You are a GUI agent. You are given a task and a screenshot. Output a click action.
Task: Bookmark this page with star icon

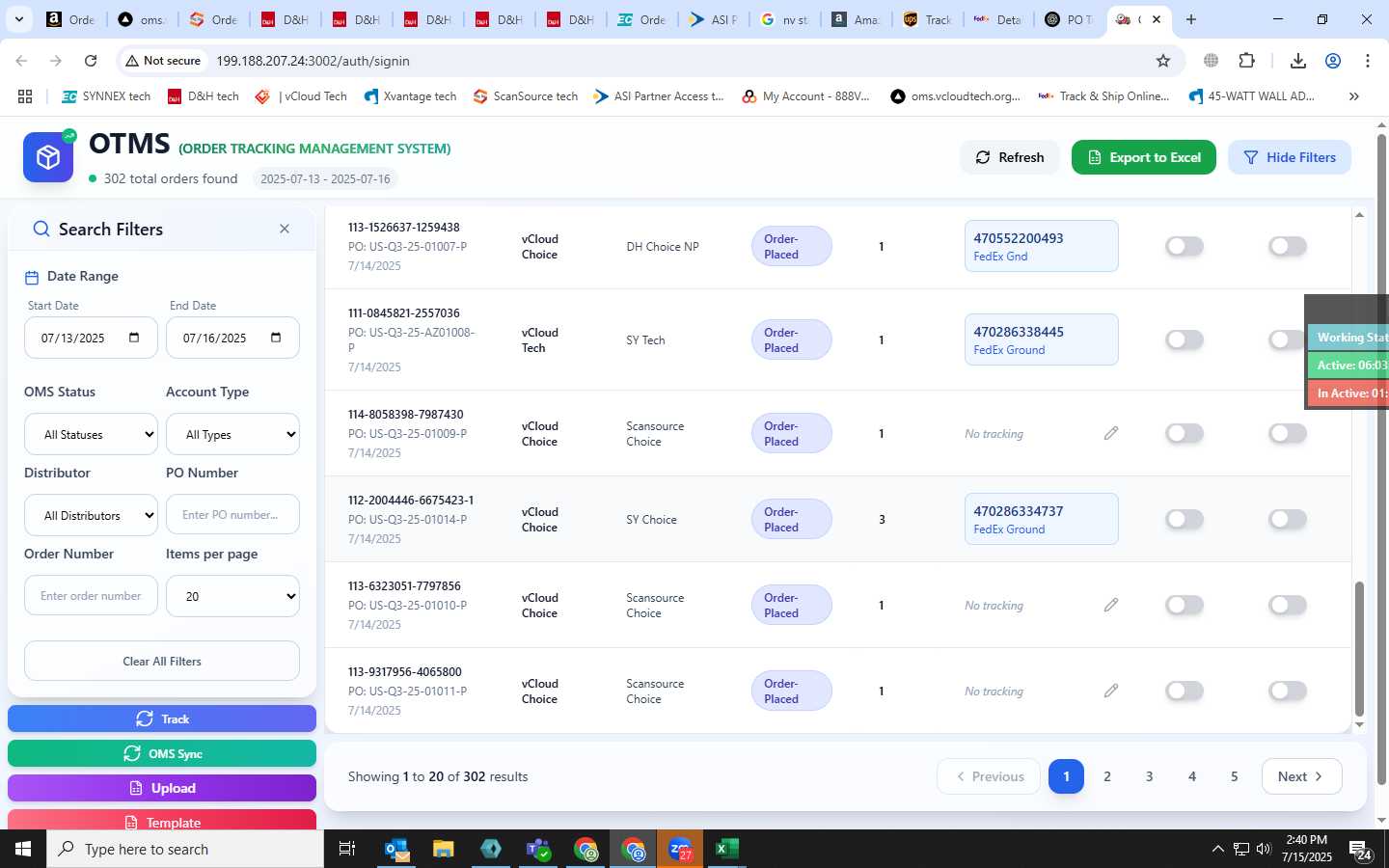(1163, 61)
